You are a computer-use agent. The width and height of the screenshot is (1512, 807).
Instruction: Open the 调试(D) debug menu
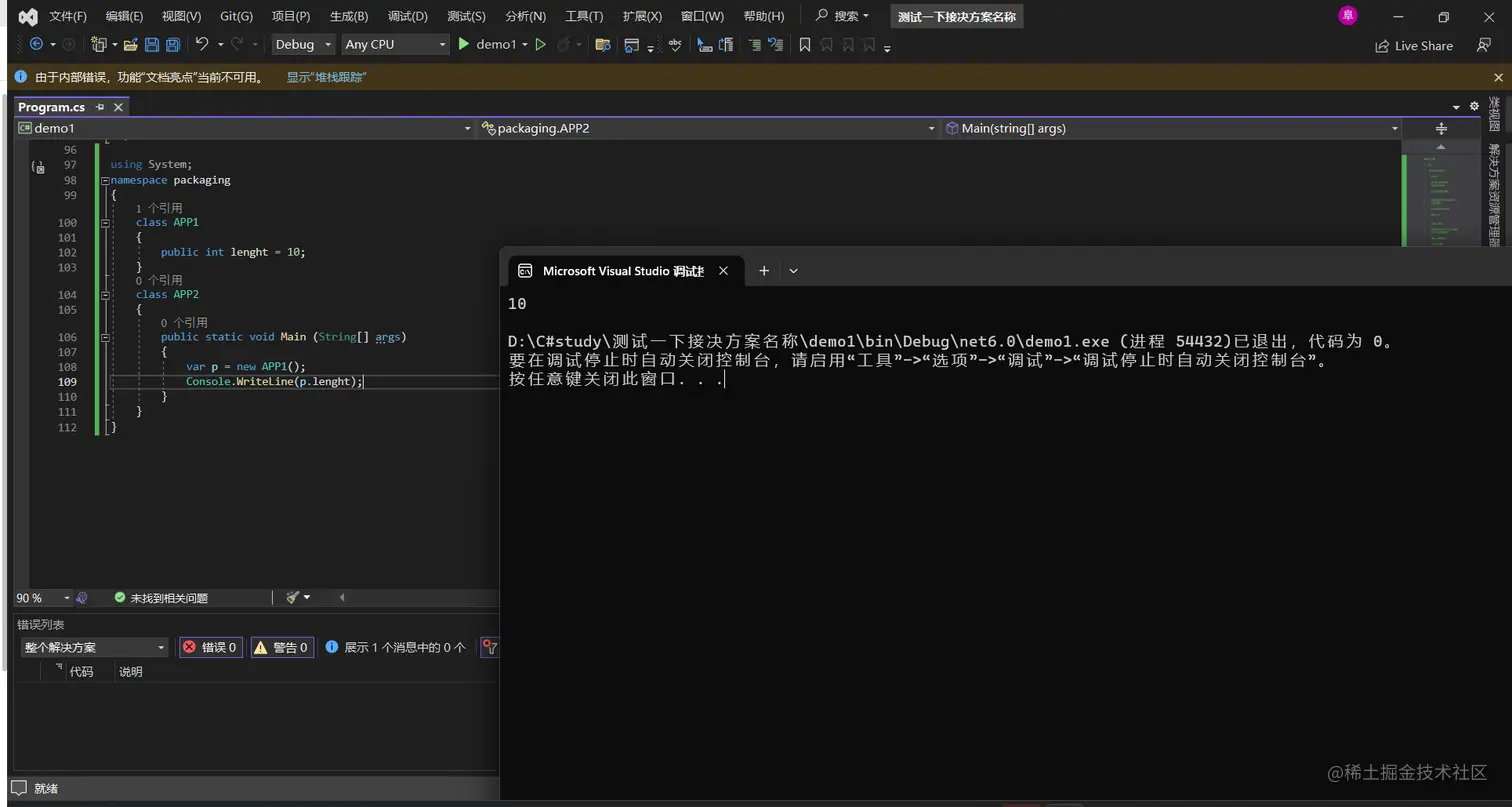407,16
